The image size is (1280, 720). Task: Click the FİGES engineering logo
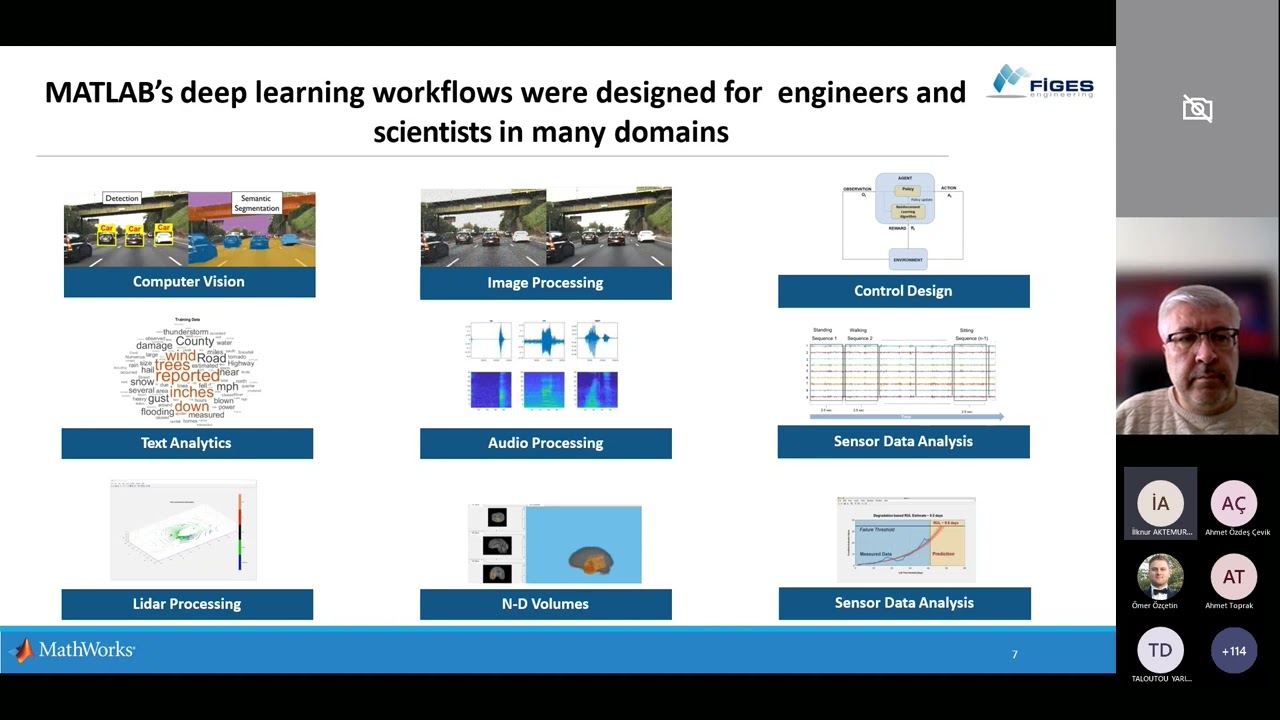[x=1040, y=81]
